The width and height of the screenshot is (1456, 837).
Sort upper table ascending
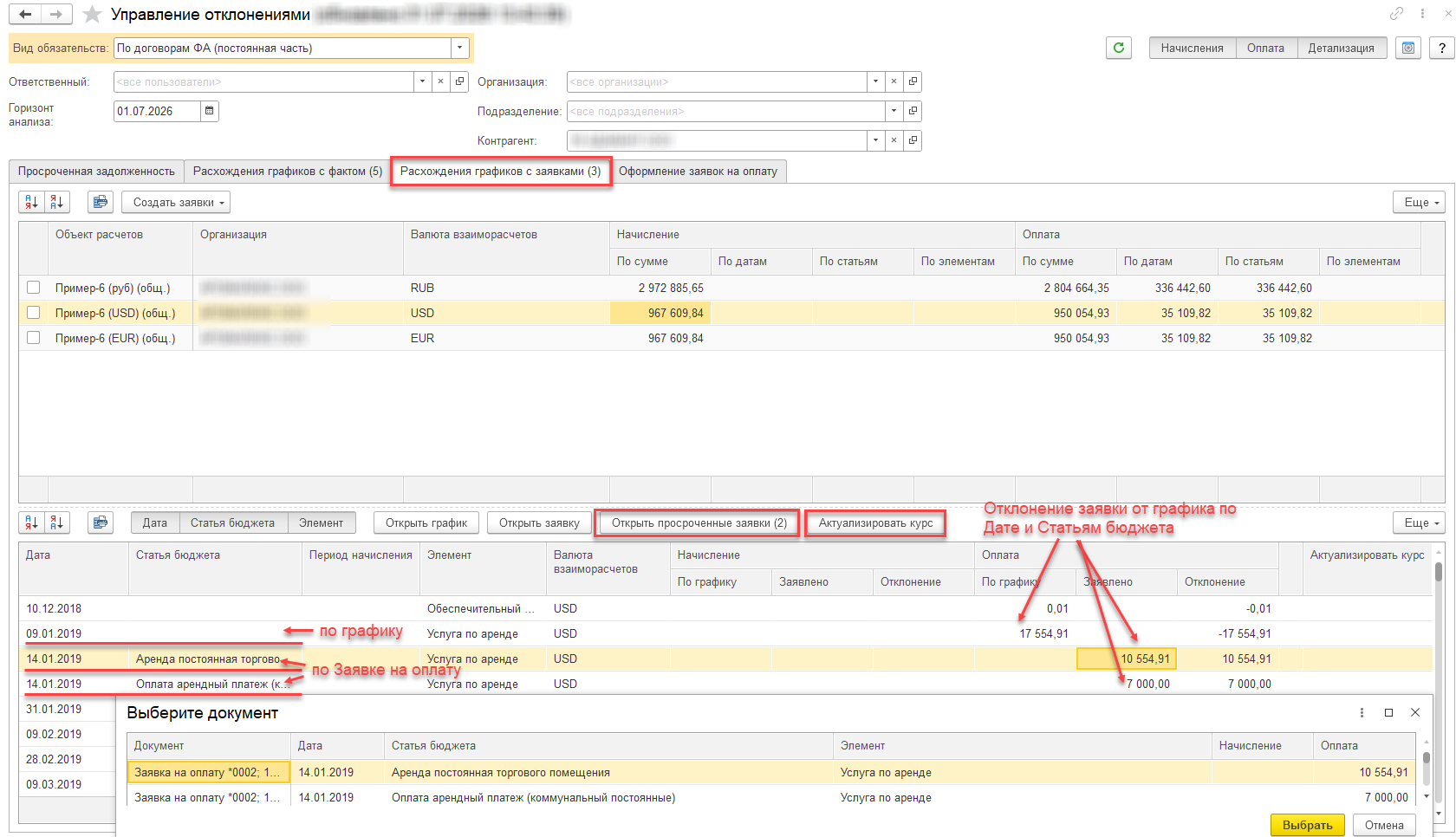point(32,202)
